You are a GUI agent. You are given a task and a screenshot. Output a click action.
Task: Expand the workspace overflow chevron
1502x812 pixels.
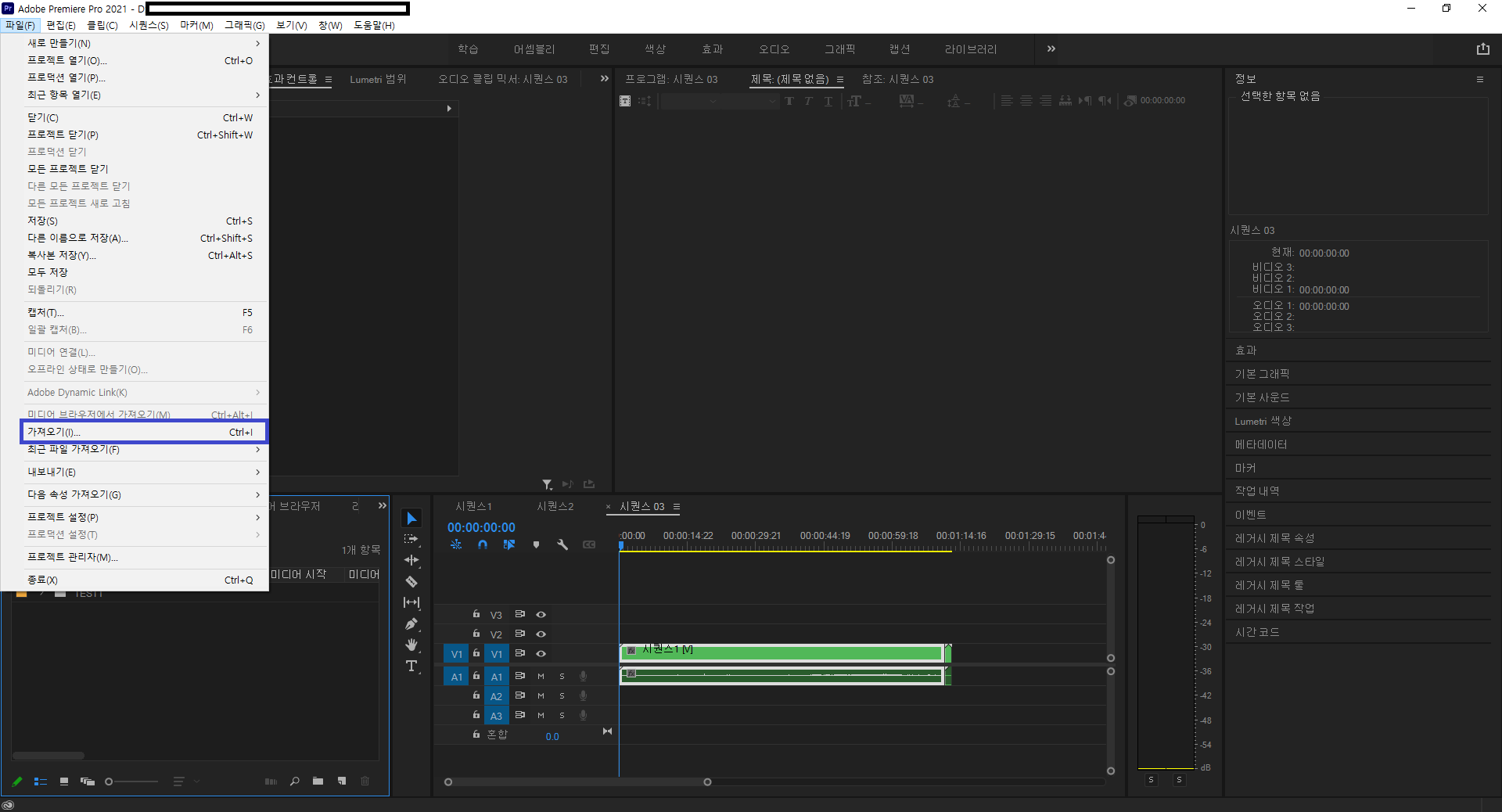pyautogui.click(x=1051, y=49)
